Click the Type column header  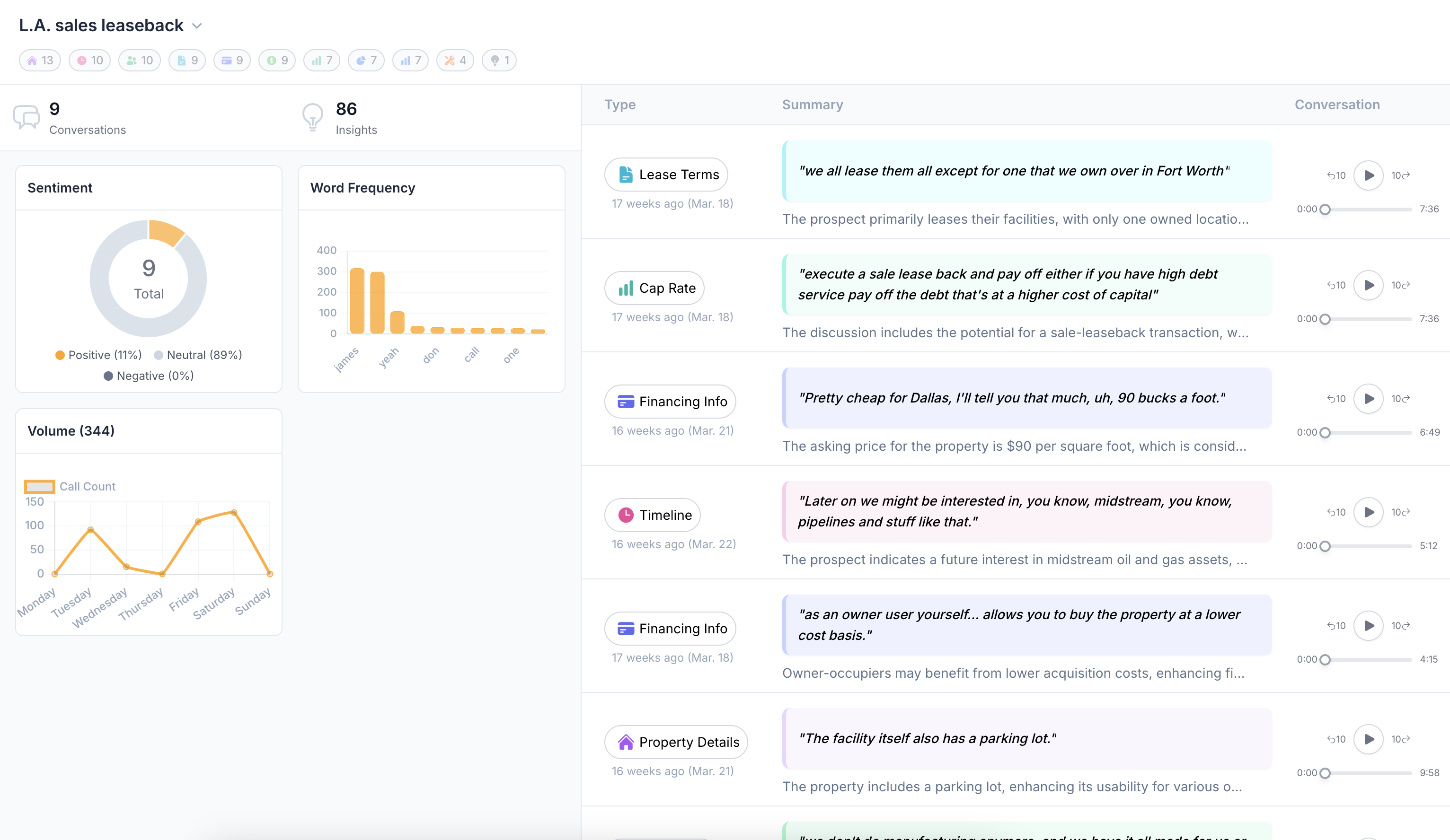click(x=619, y=105)
